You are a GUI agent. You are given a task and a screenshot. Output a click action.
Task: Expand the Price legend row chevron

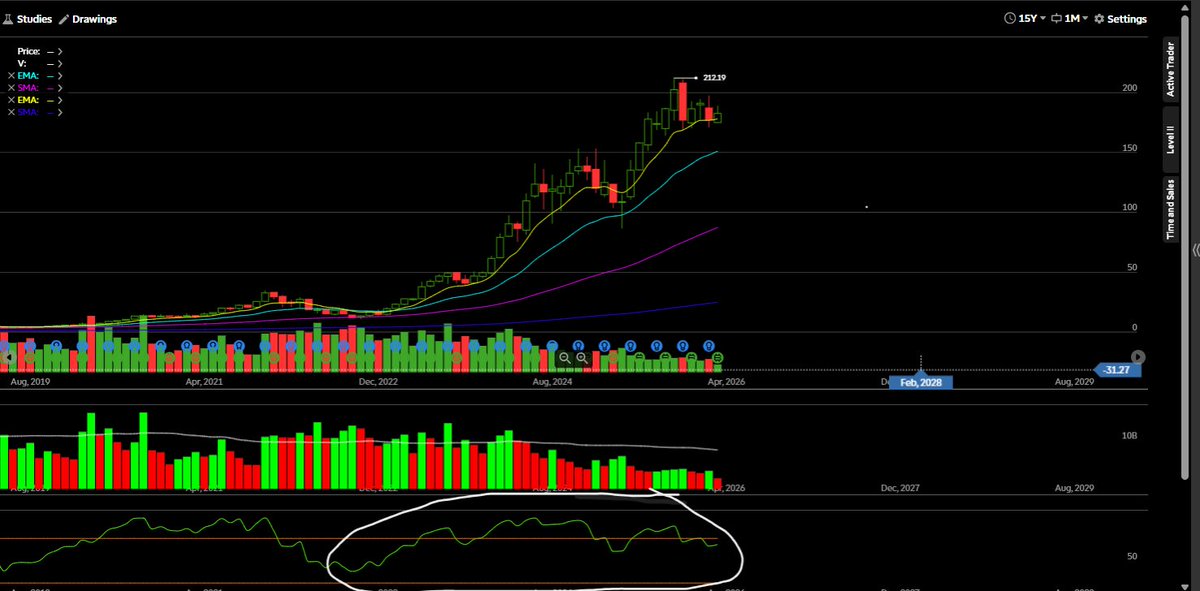(x=60, y=50)
